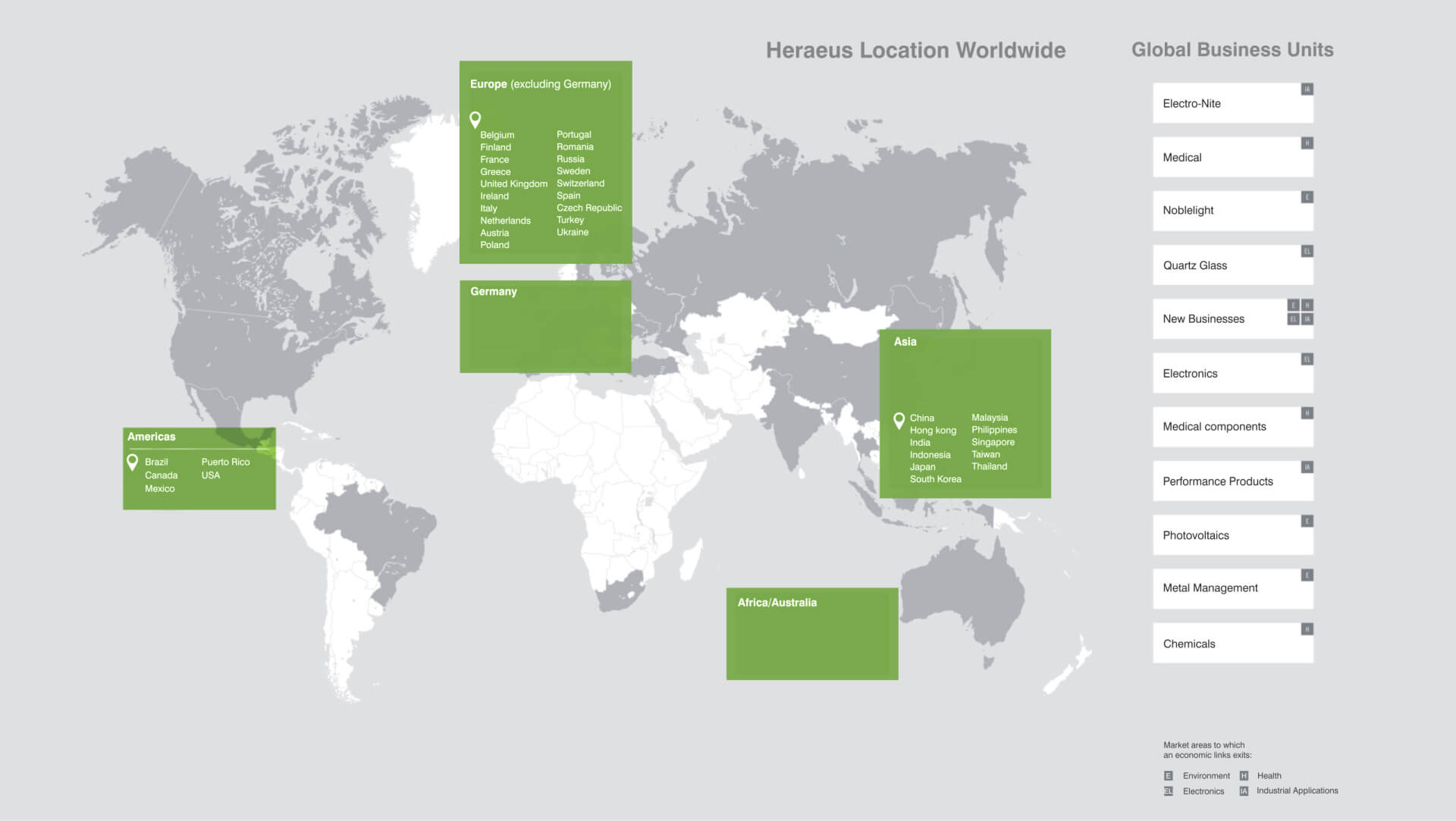Viewport: 1456px width, 821px height.
Task: Click South Korea in the Asia list
Action: 935,479
